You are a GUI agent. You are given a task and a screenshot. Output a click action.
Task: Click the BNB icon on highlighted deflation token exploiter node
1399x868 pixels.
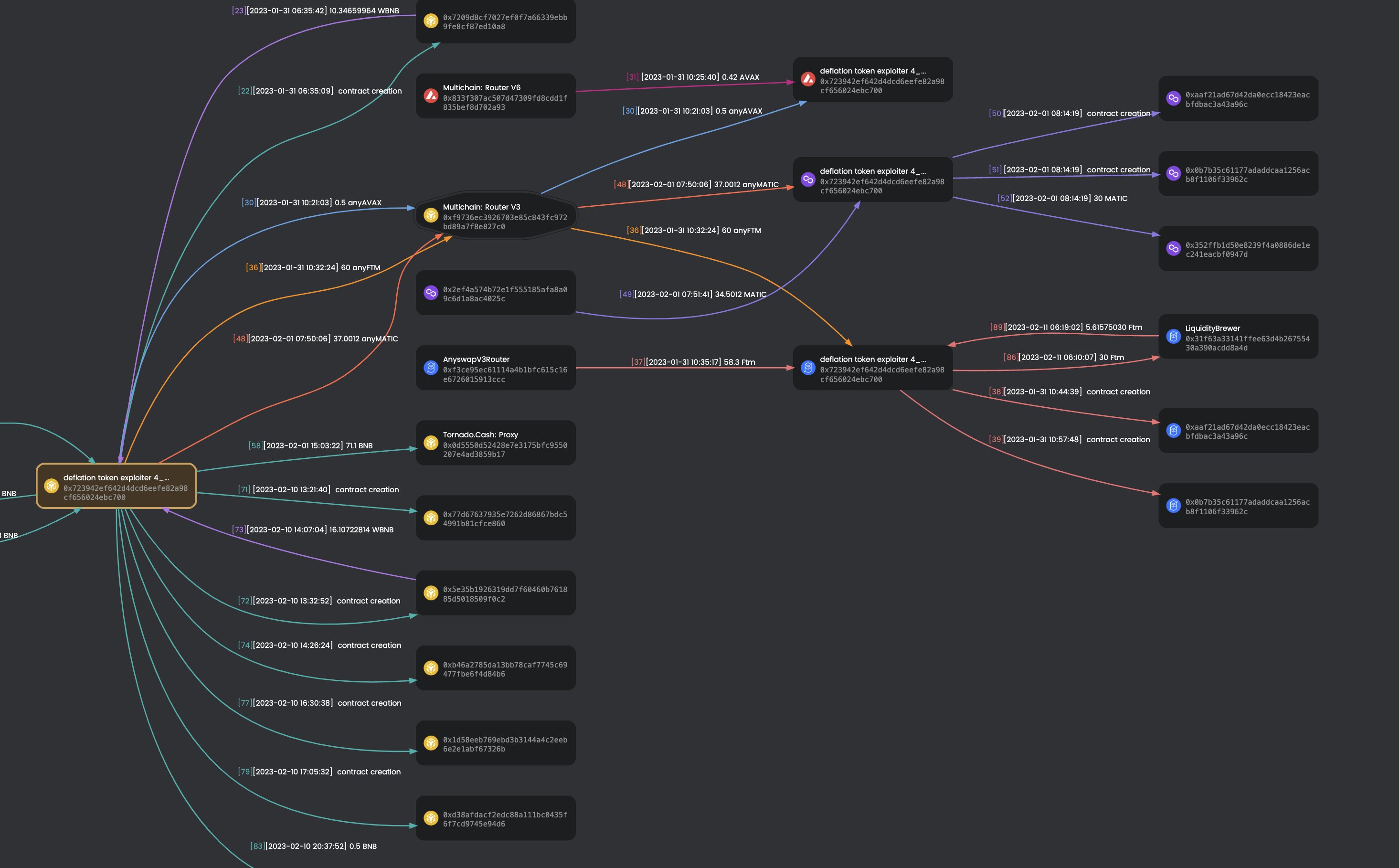coord(51,486)
